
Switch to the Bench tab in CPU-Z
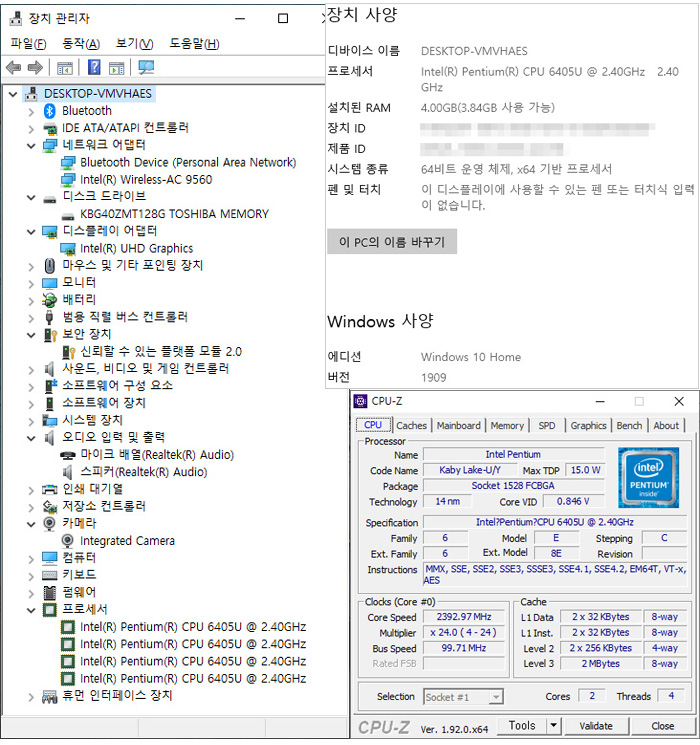tap(629, 425)
